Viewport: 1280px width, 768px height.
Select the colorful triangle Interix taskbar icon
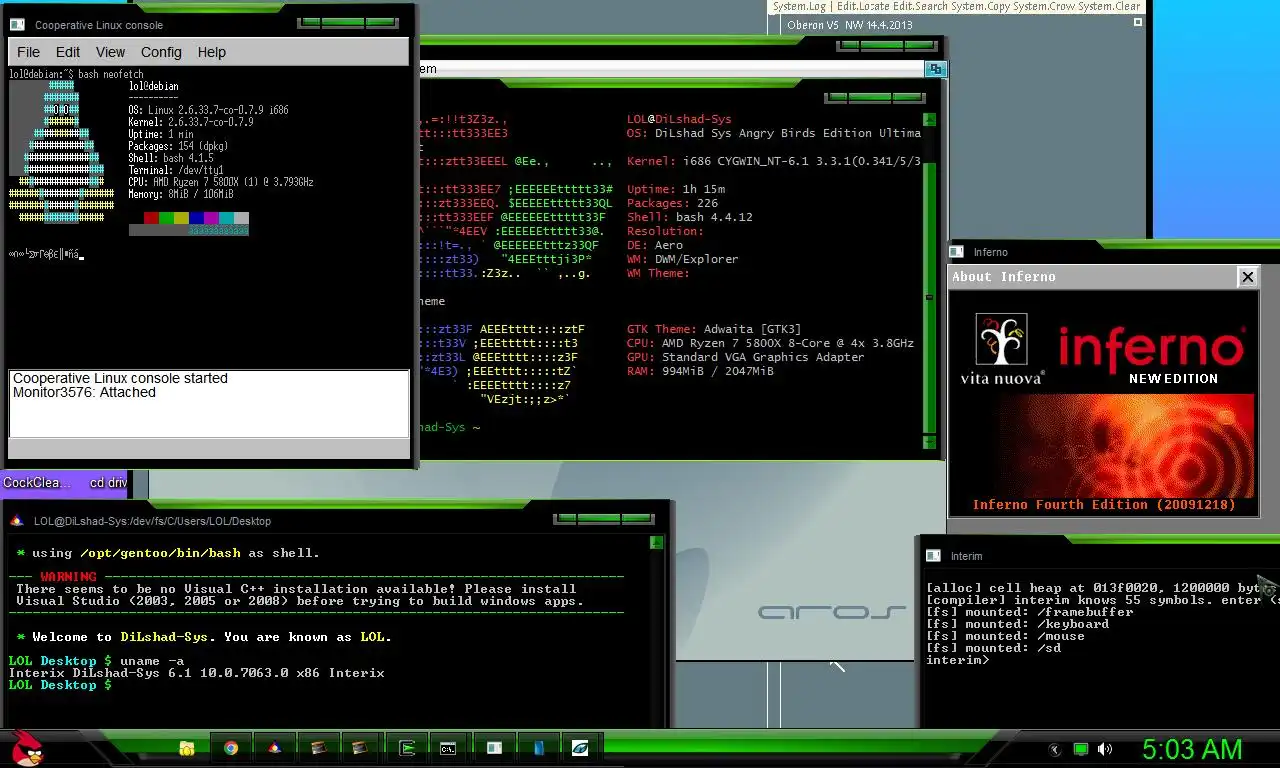(275, 748)
